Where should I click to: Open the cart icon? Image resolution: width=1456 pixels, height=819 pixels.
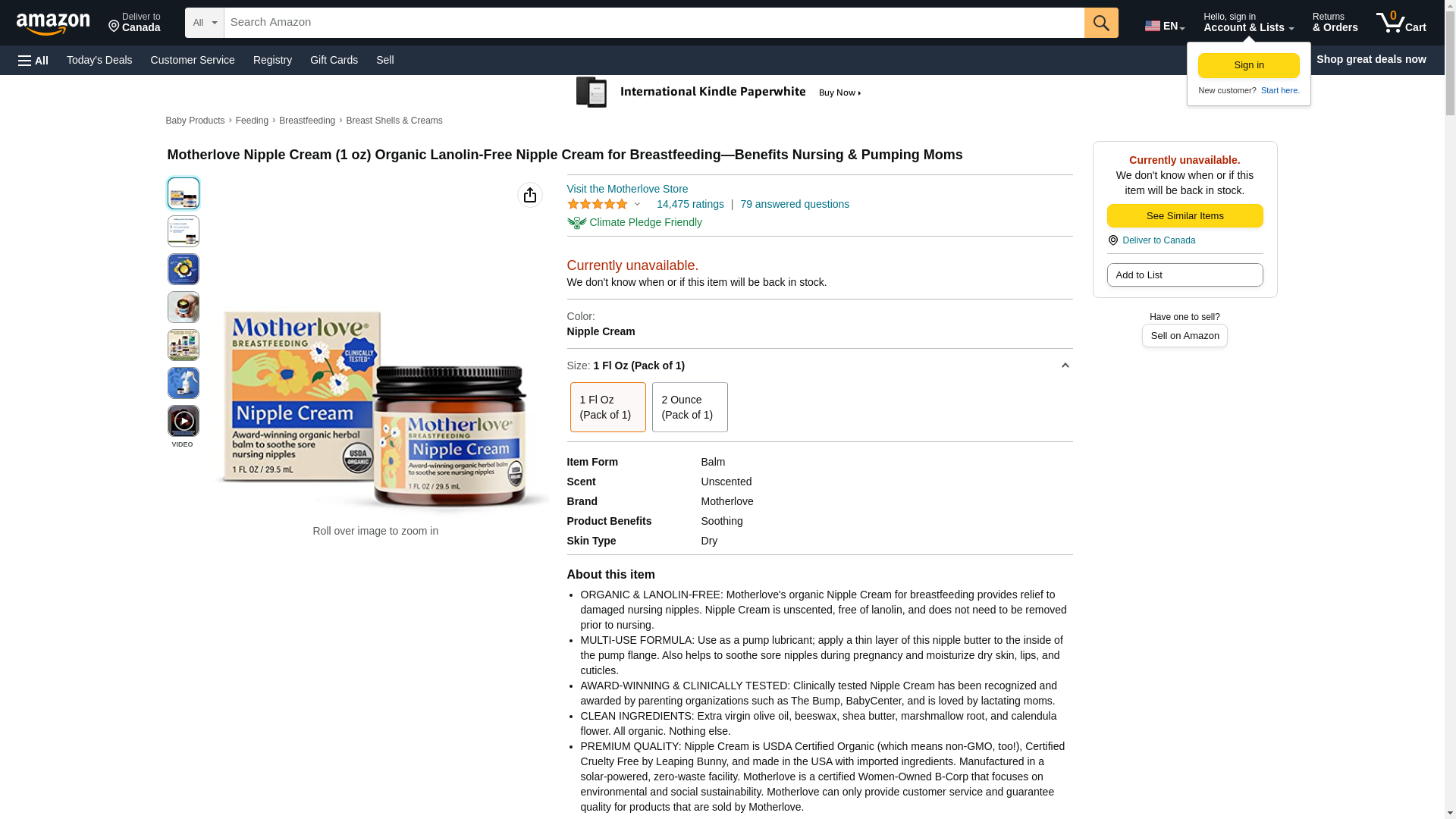1401,23
